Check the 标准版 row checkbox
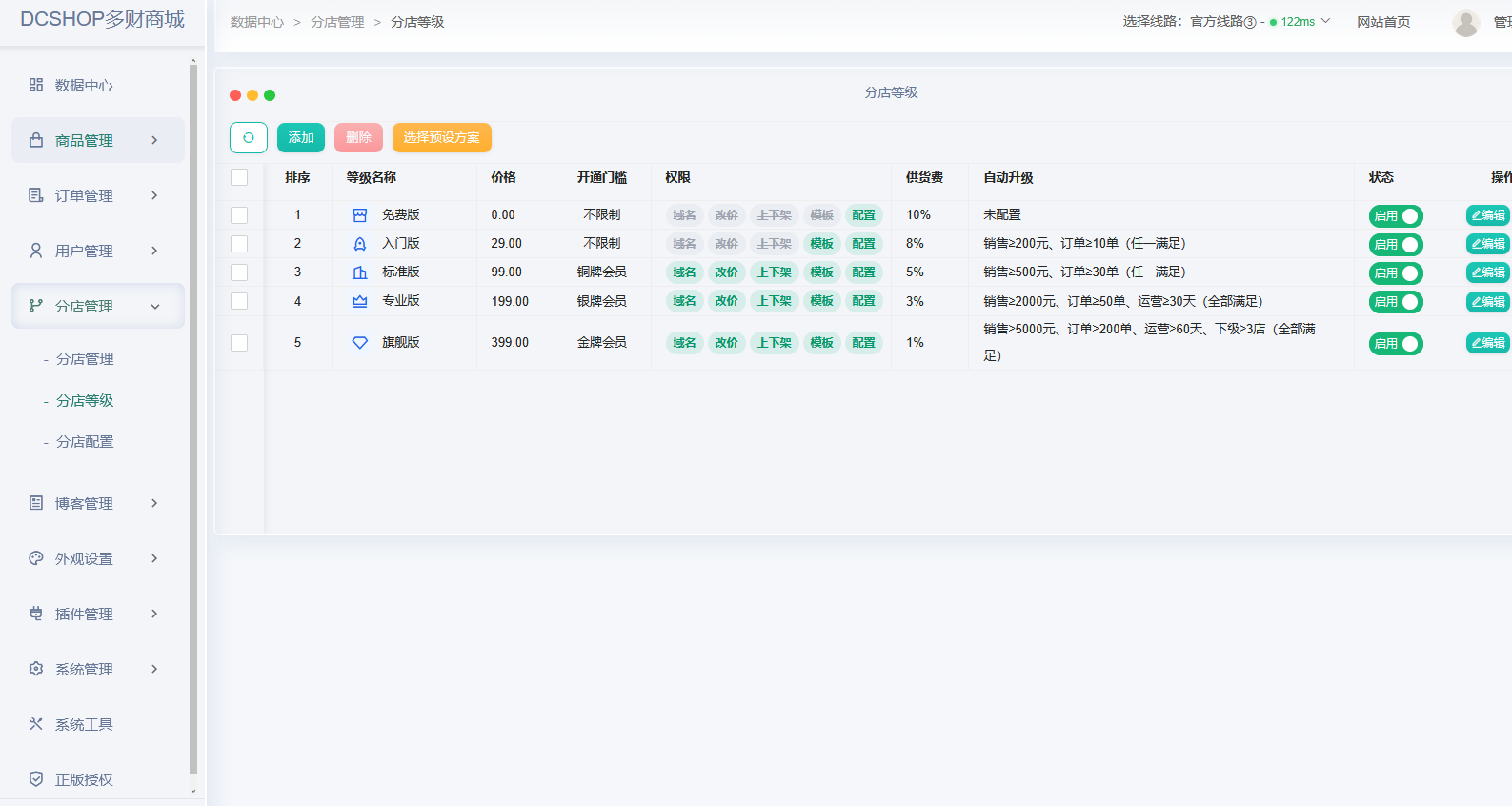Screen dimensions: 1512x806 point(239,272)
